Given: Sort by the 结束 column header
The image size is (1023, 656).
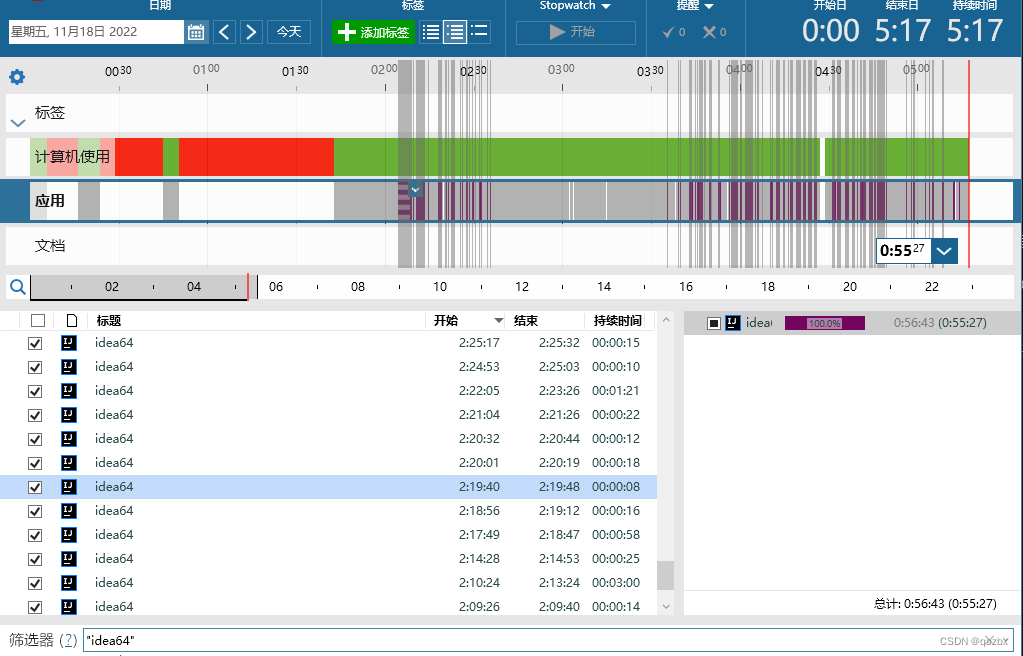Looking at the screenshot, I should (526, 320).
